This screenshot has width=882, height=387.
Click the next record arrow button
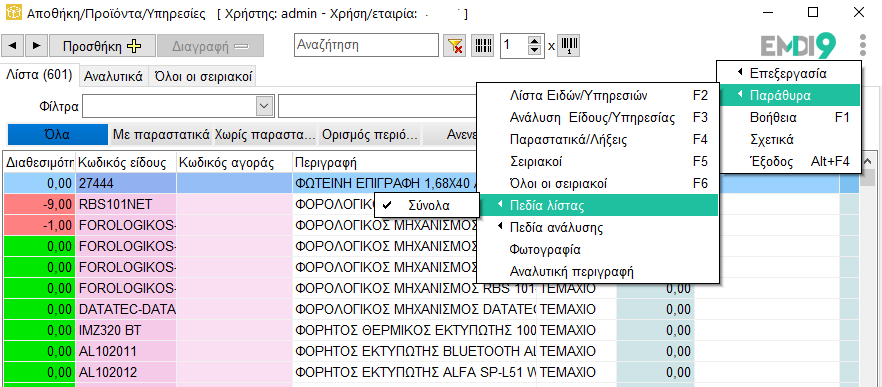pyautogui.click(x=37, y=46)
